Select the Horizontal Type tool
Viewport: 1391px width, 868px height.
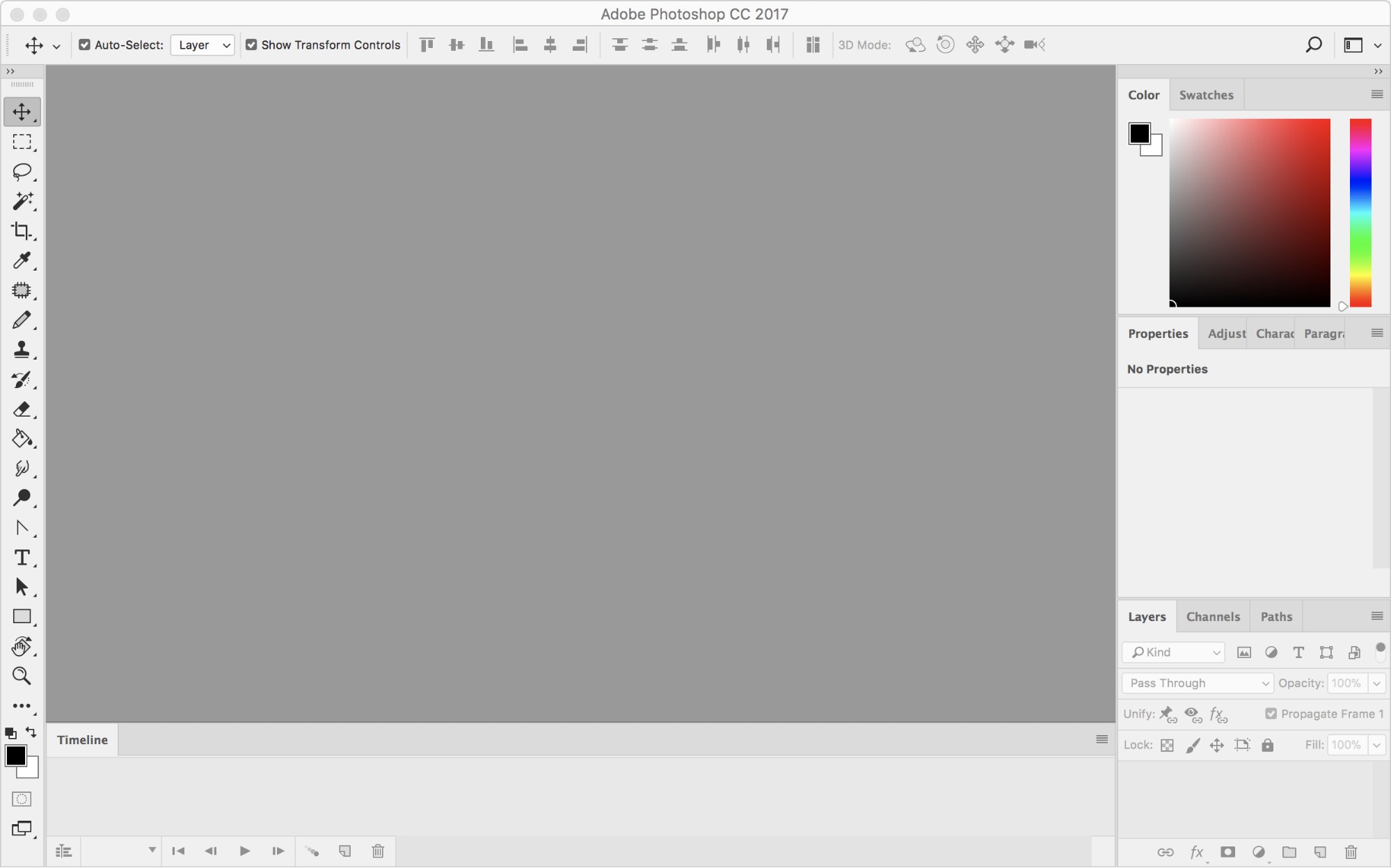click(22, 557)
